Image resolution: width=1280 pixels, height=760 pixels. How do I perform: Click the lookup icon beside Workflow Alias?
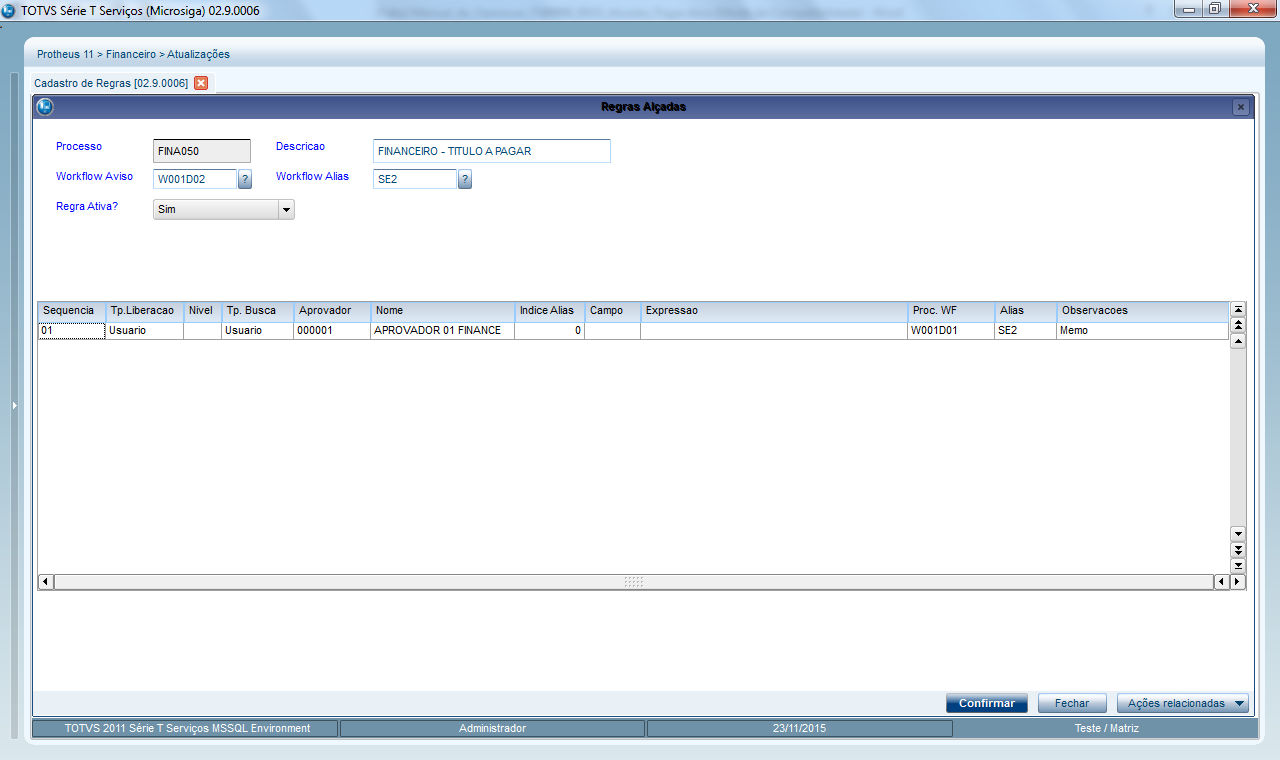[x=464, y=179]
